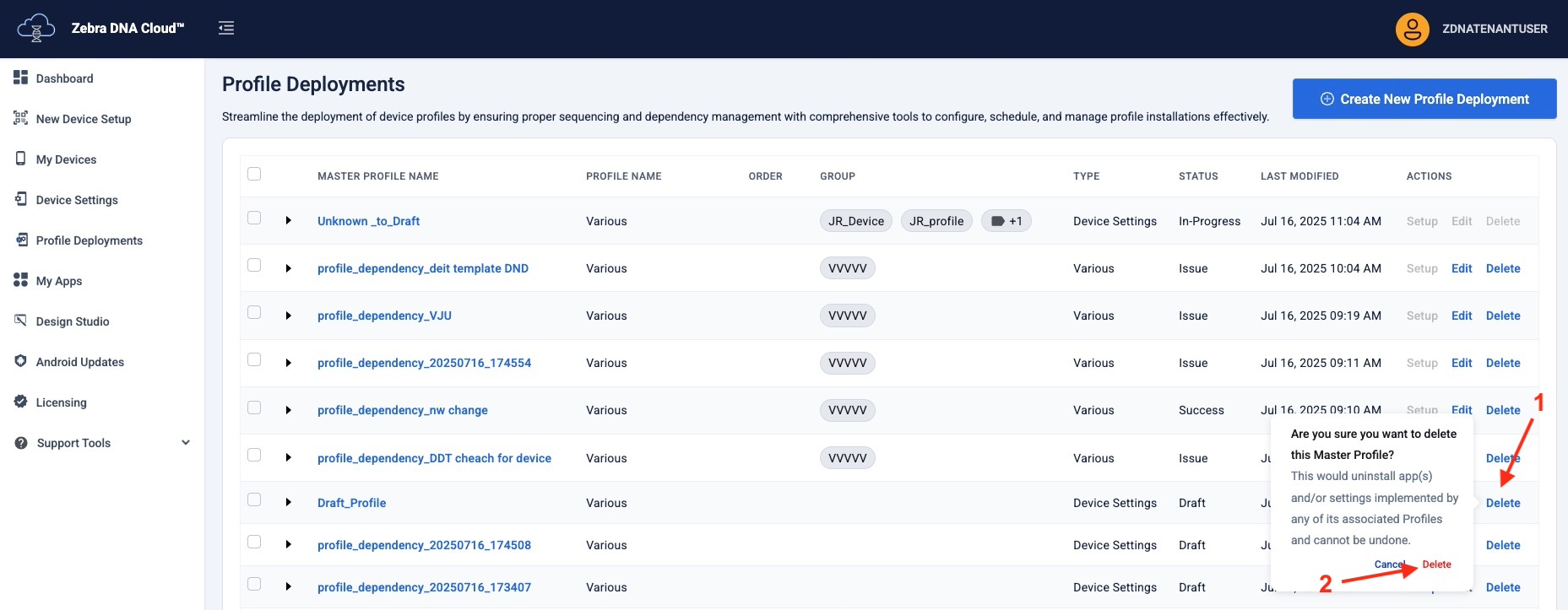Go to My Apps in sidebar
This screenshot has height=610, width=1568.
click(59, 281)
